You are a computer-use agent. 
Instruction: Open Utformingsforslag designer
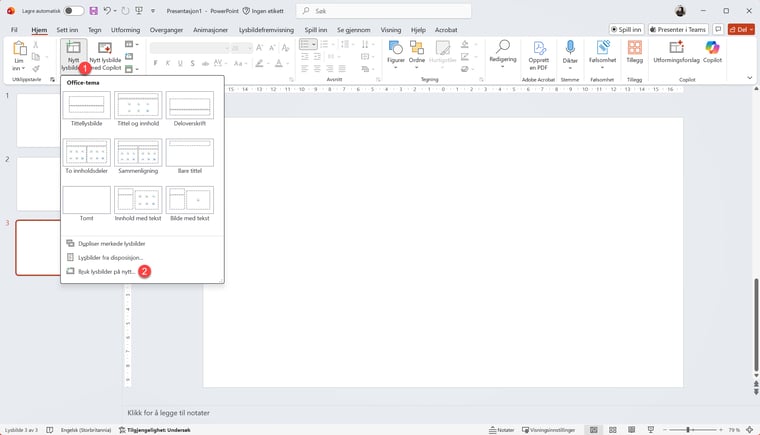(x=676, y=52)
